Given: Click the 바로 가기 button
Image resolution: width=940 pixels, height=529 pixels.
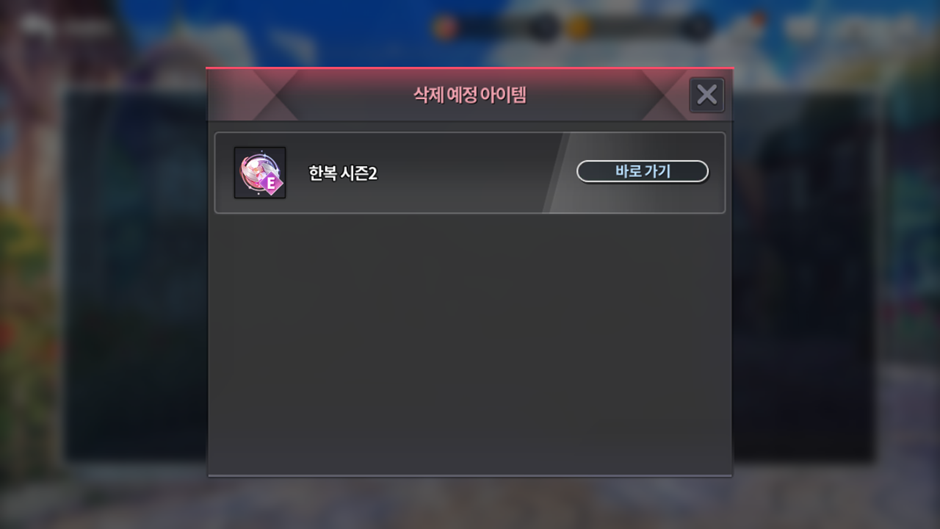Looking at the screenshot, I should pyautogui.click(x=642, y=171).
